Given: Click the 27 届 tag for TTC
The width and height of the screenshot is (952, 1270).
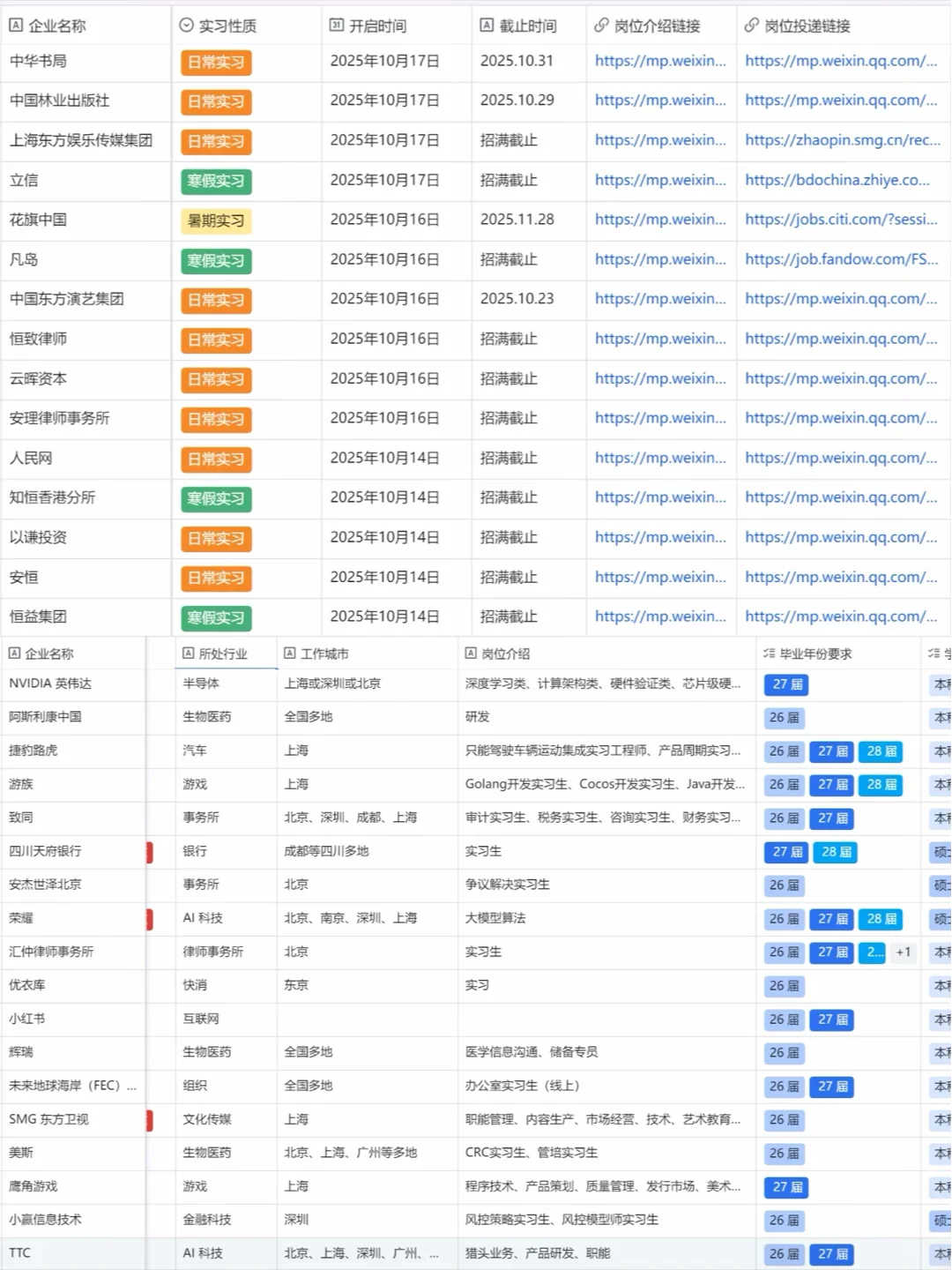Looking at the screenshot, I should 831,1254.
